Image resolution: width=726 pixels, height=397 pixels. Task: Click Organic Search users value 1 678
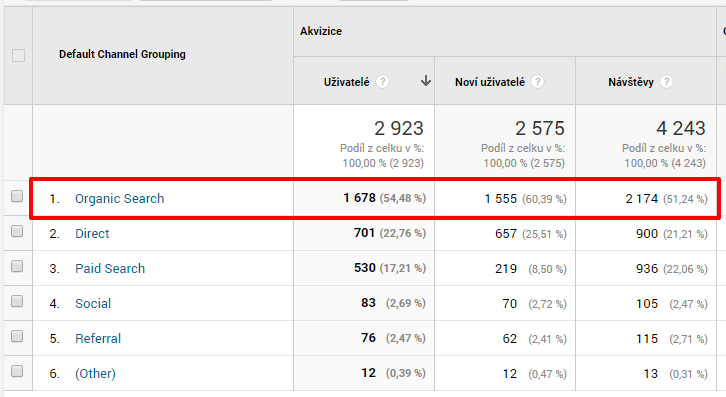(359, 198)
